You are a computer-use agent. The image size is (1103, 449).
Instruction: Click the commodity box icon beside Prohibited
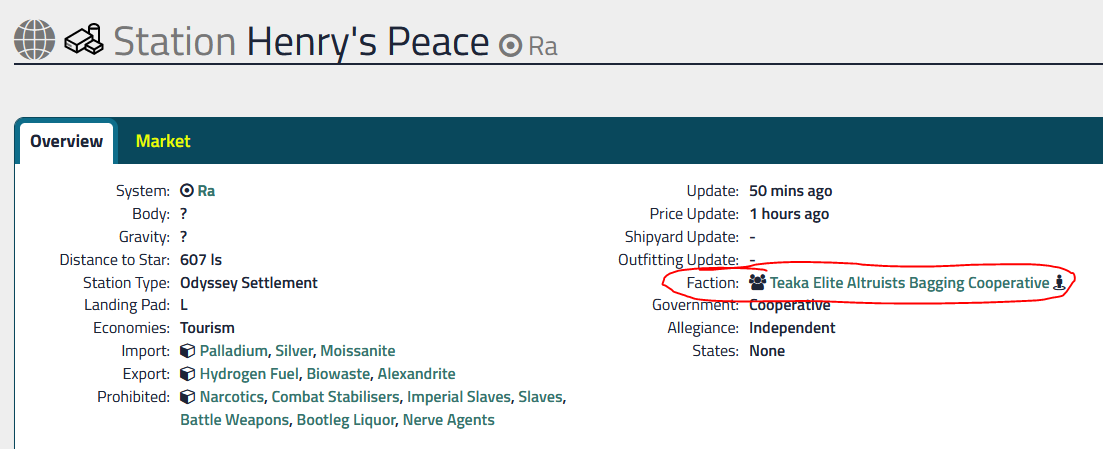coord(187,397)
